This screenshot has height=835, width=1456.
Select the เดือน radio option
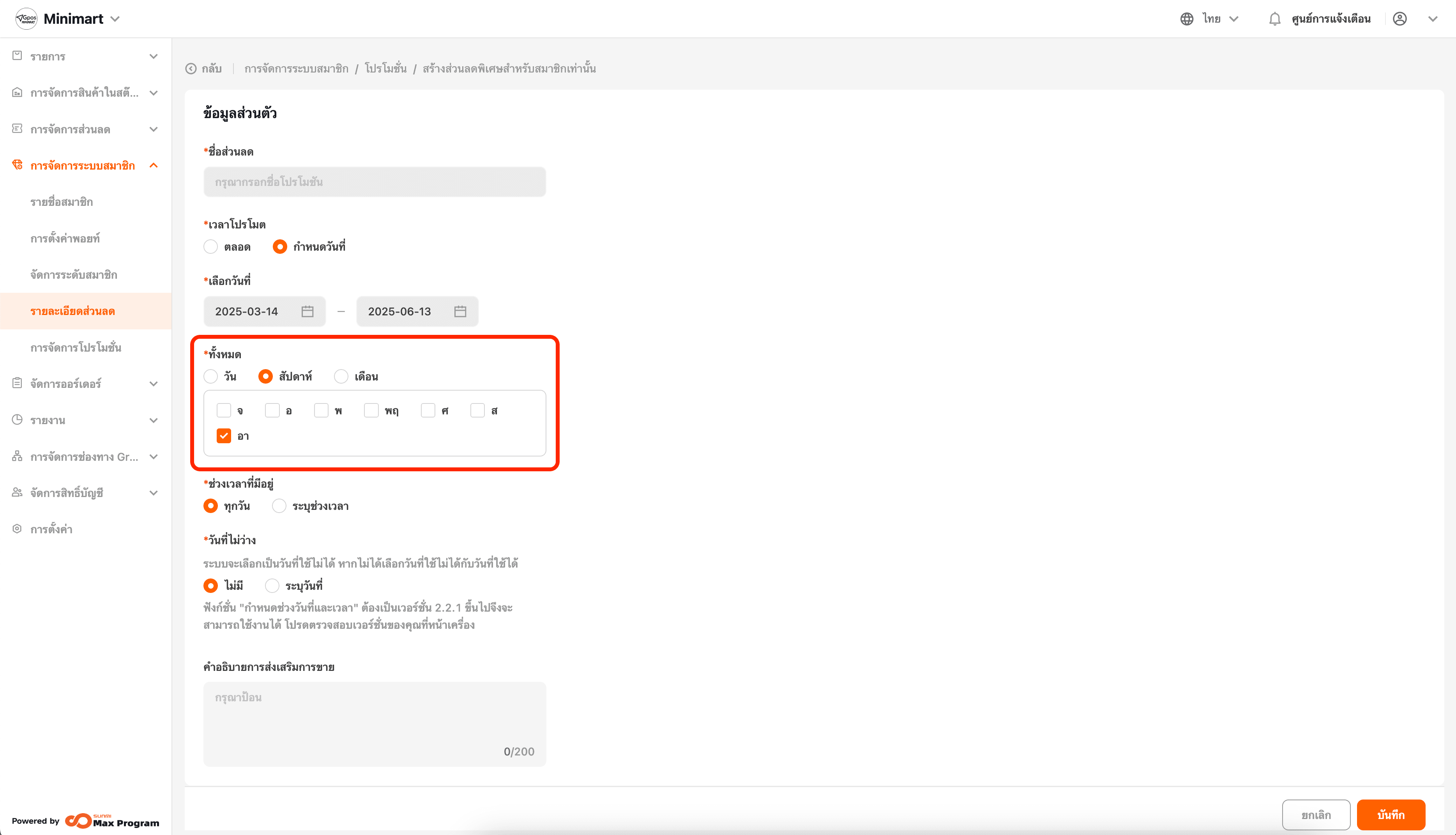tap(341, 377)
